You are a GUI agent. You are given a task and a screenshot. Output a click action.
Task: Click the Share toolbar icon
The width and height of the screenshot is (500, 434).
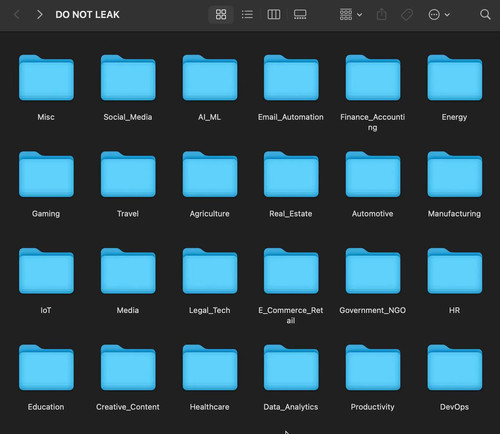pos(381,14)
